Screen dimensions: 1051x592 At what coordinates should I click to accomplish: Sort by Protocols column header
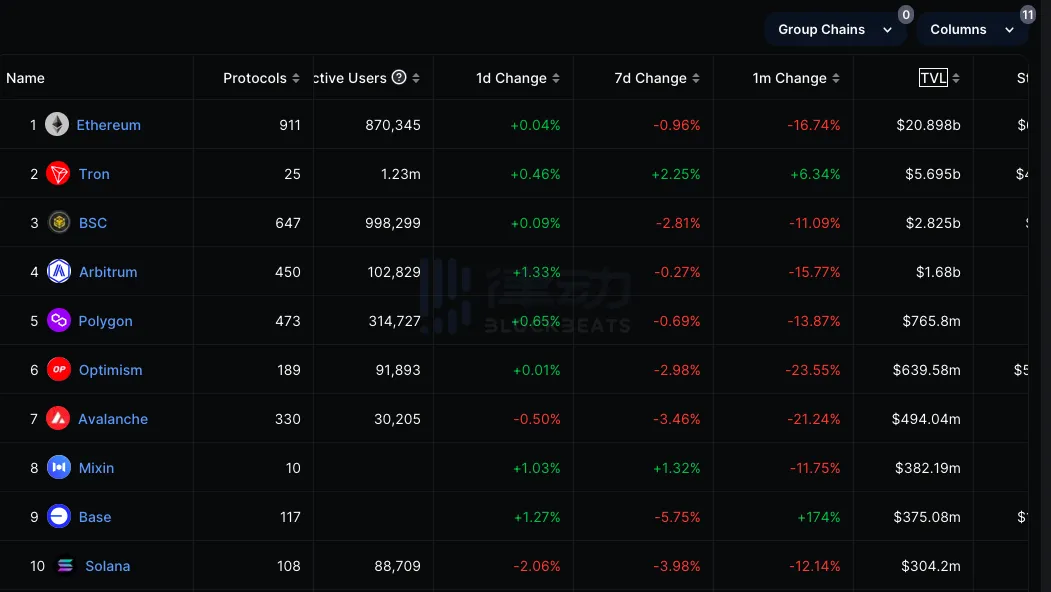point(262,78)
